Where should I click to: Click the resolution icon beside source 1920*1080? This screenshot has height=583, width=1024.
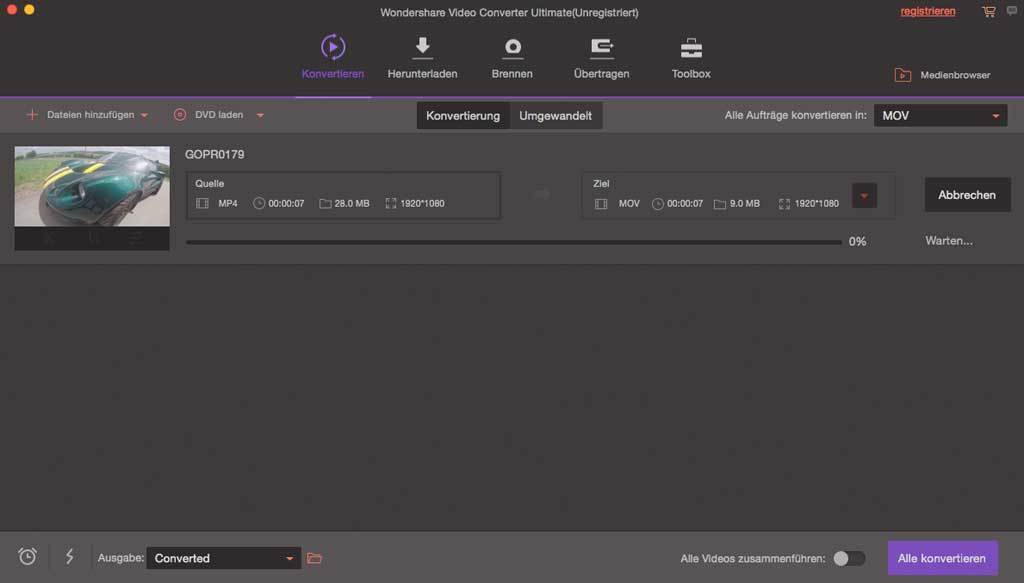391,204
